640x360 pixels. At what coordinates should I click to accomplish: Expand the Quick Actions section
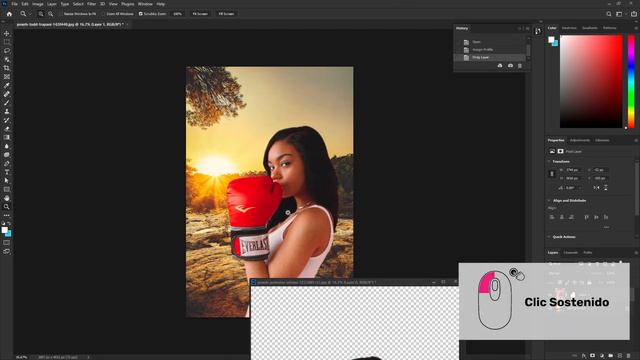[x=549, y=237]
